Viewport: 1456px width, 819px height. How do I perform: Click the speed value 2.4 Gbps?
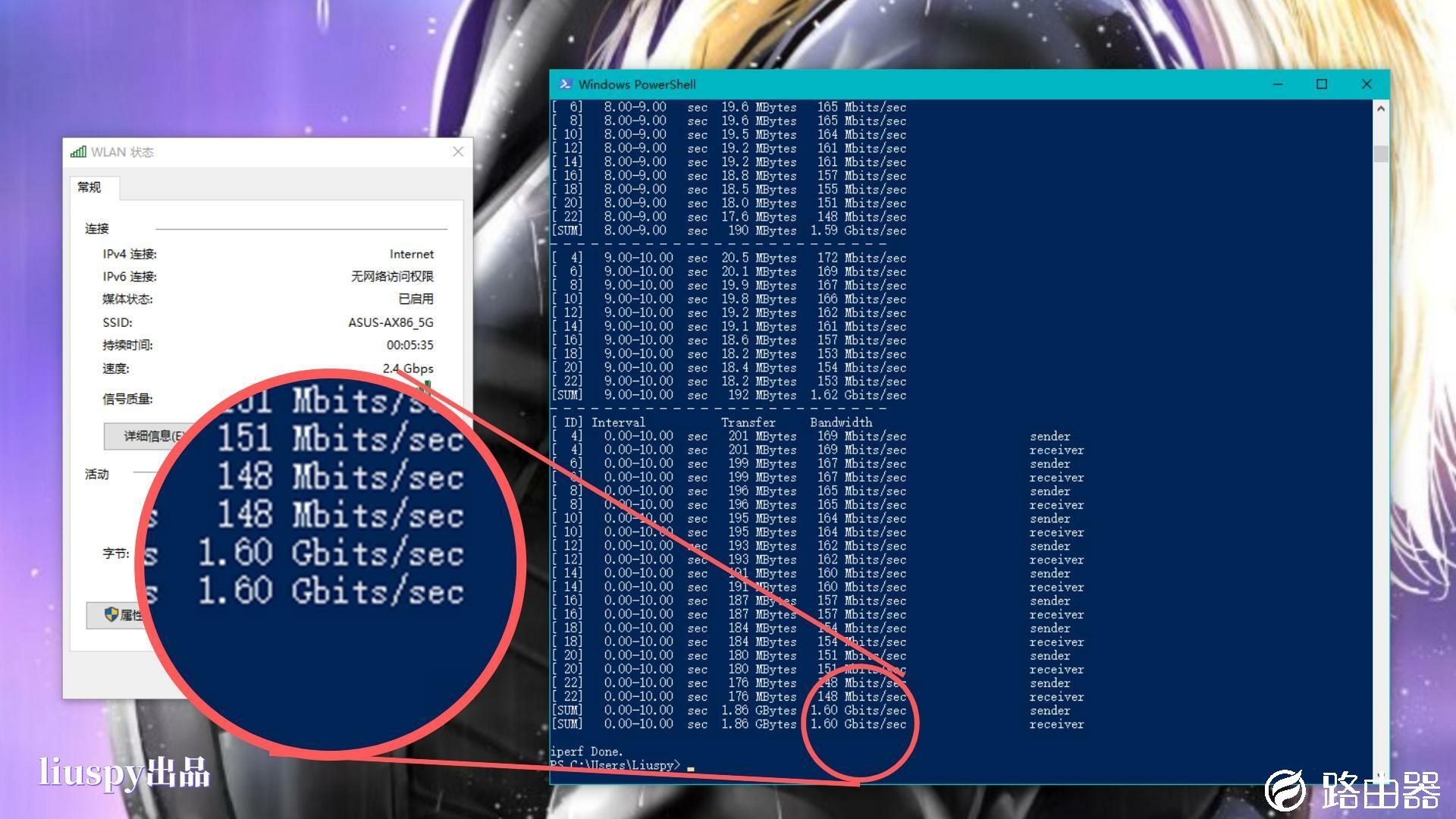408,369
